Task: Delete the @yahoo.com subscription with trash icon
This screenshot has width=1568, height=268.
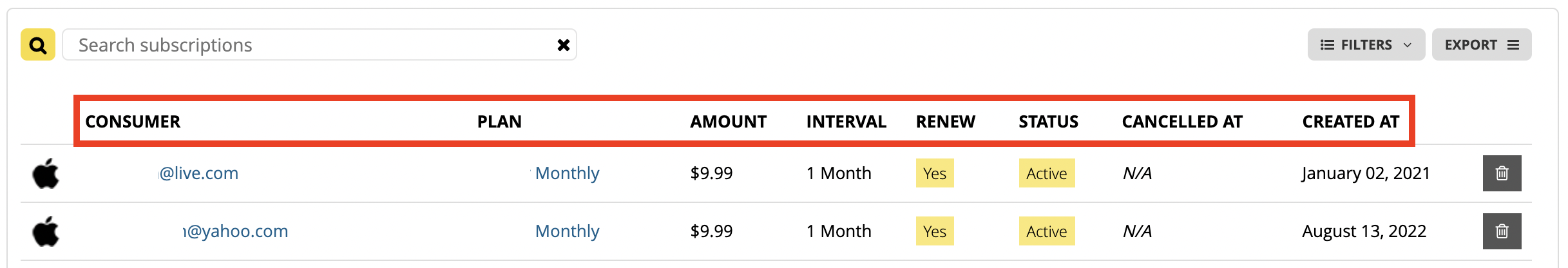Action: (1502, 231)
